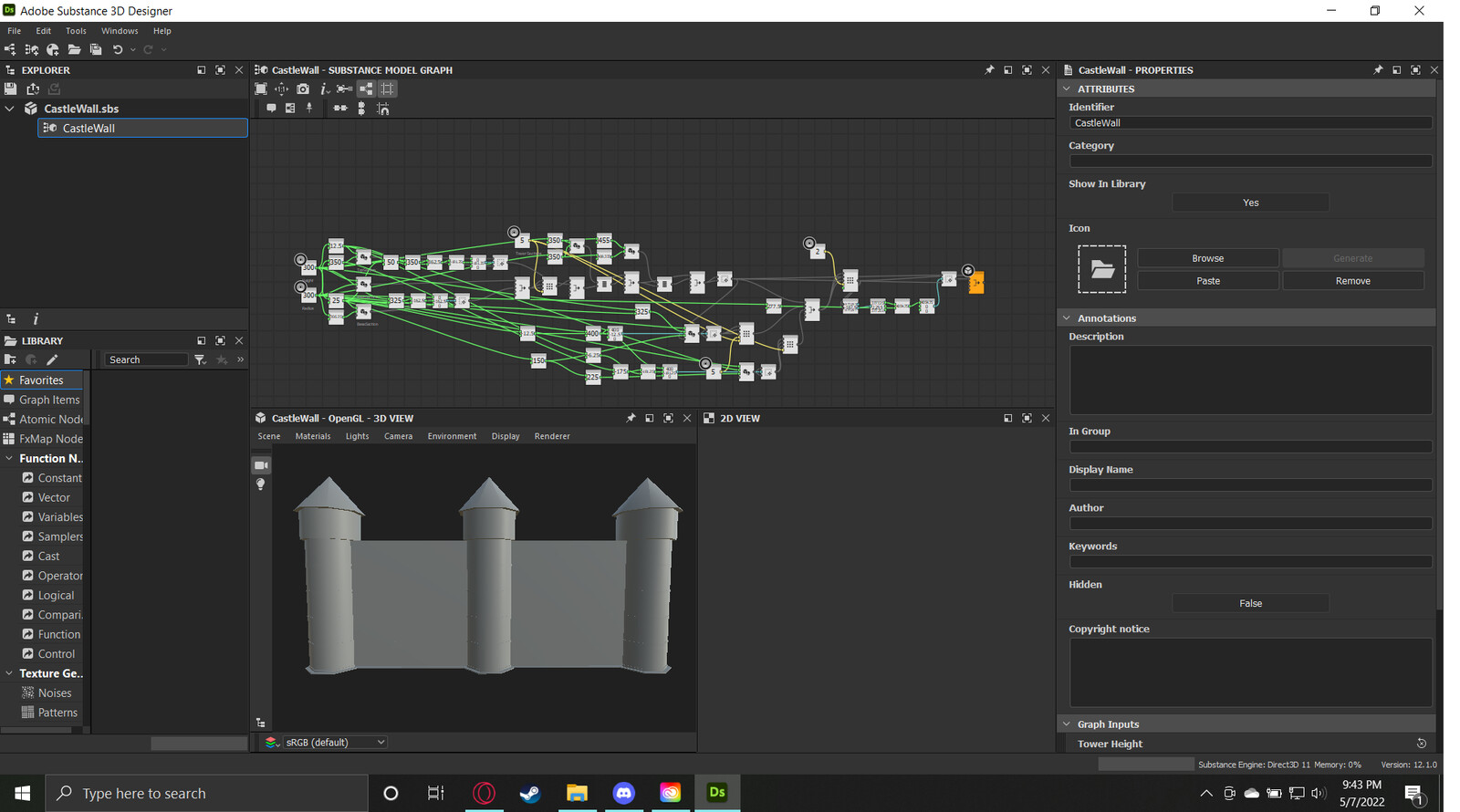Click the orange output node in graph

tap(976, 284)
